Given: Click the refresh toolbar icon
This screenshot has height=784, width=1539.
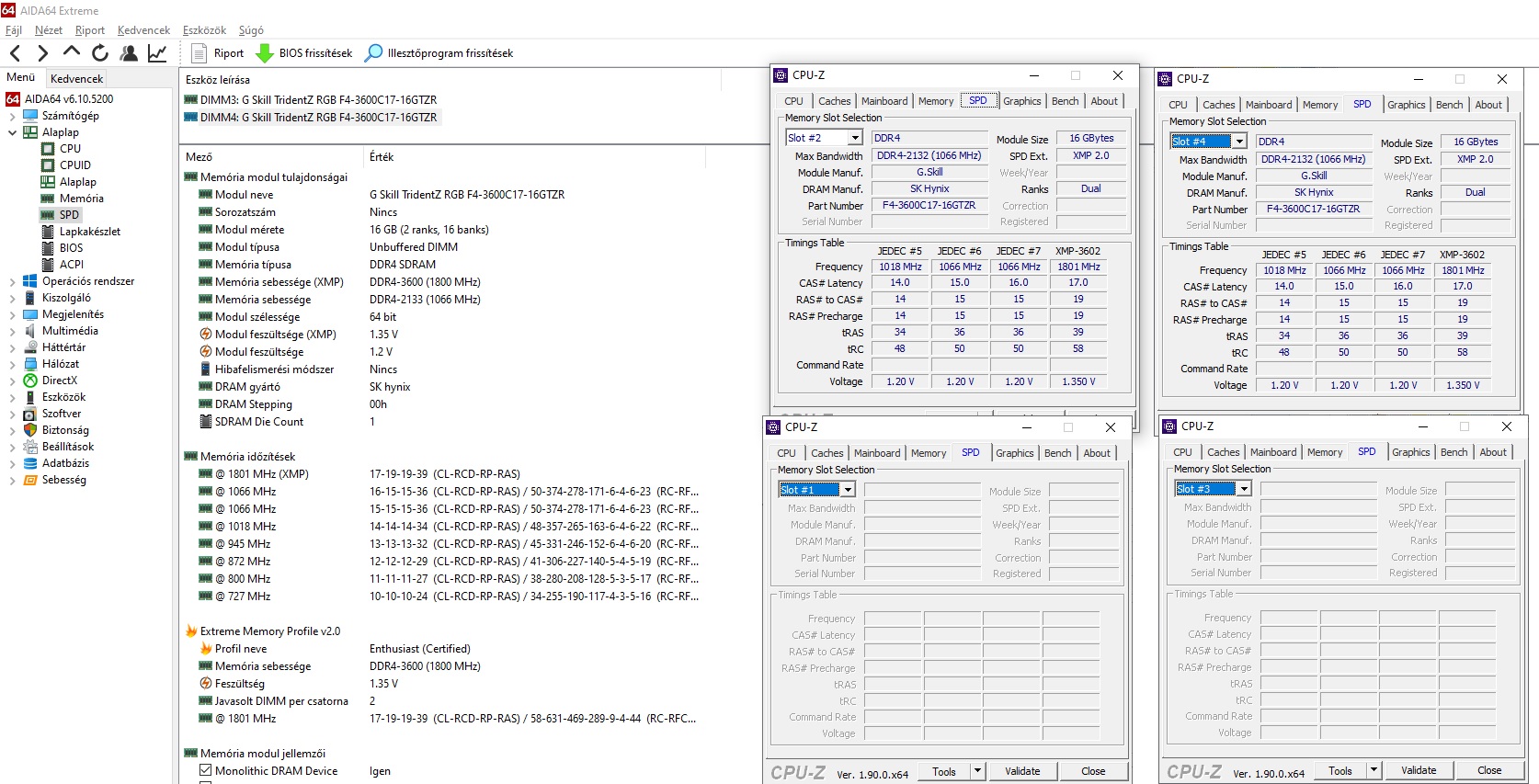Looking at the screenshot, I should pyautogui.click(x=100, y=53).
